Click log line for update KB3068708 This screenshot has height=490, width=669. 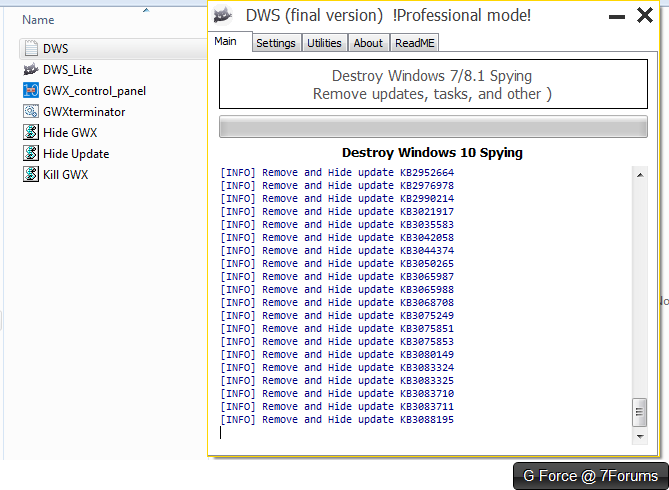click(337, 303)
